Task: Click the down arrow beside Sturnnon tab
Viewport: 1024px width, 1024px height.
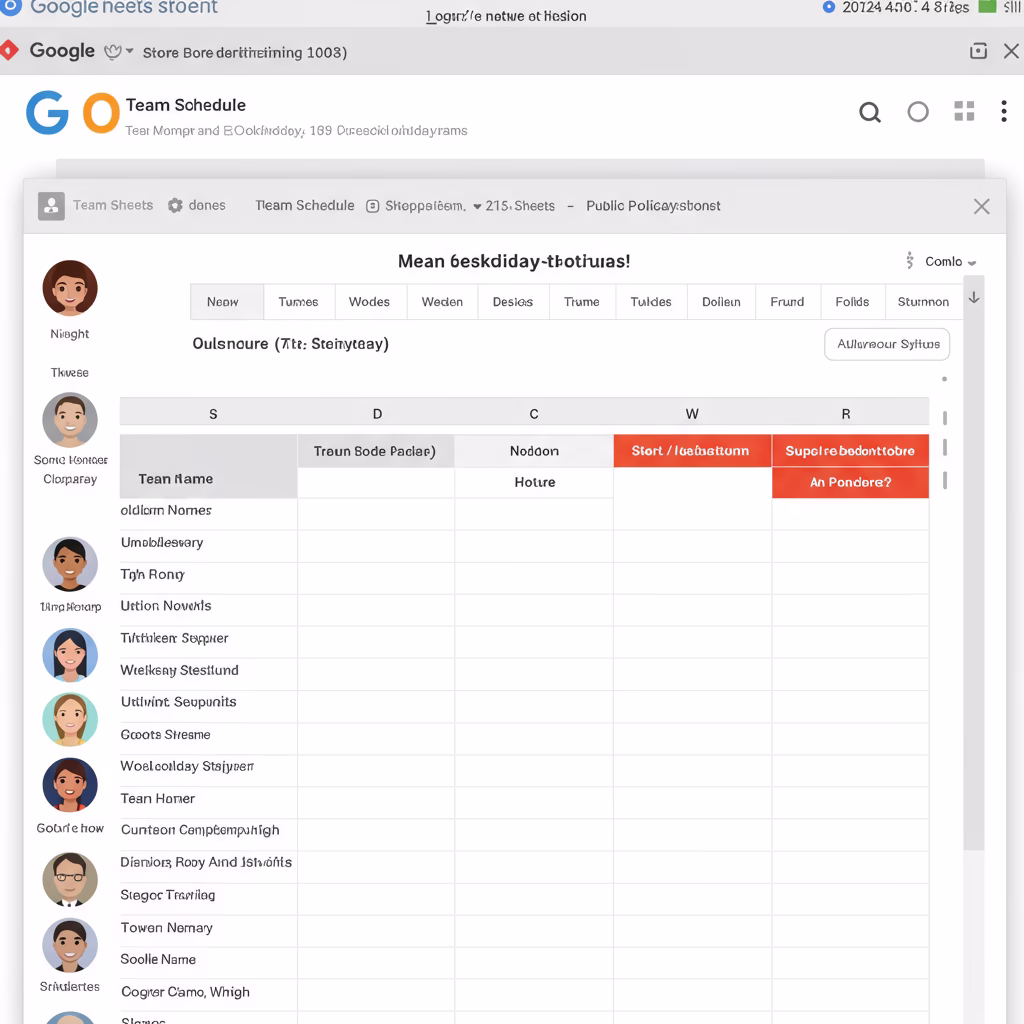Action: click(x=974, y=298)
